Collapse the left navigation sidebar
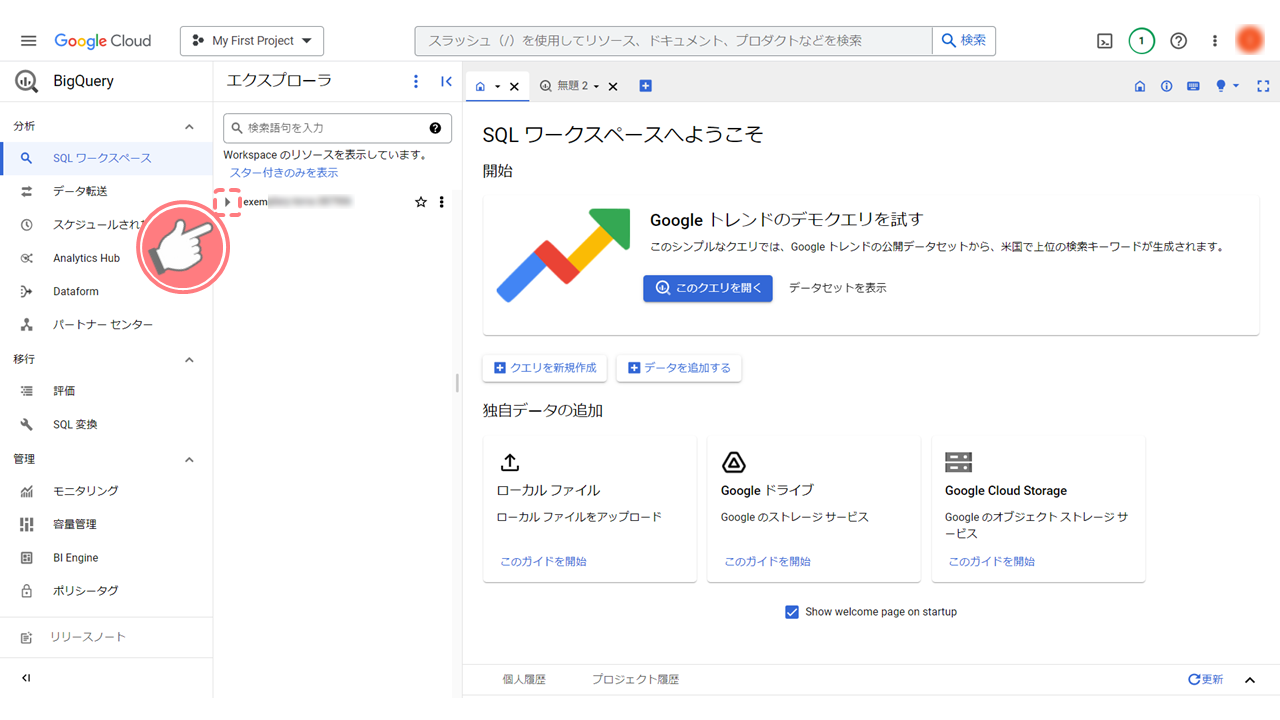Screen dimensions: 1280x720 [x=26, y=678]
